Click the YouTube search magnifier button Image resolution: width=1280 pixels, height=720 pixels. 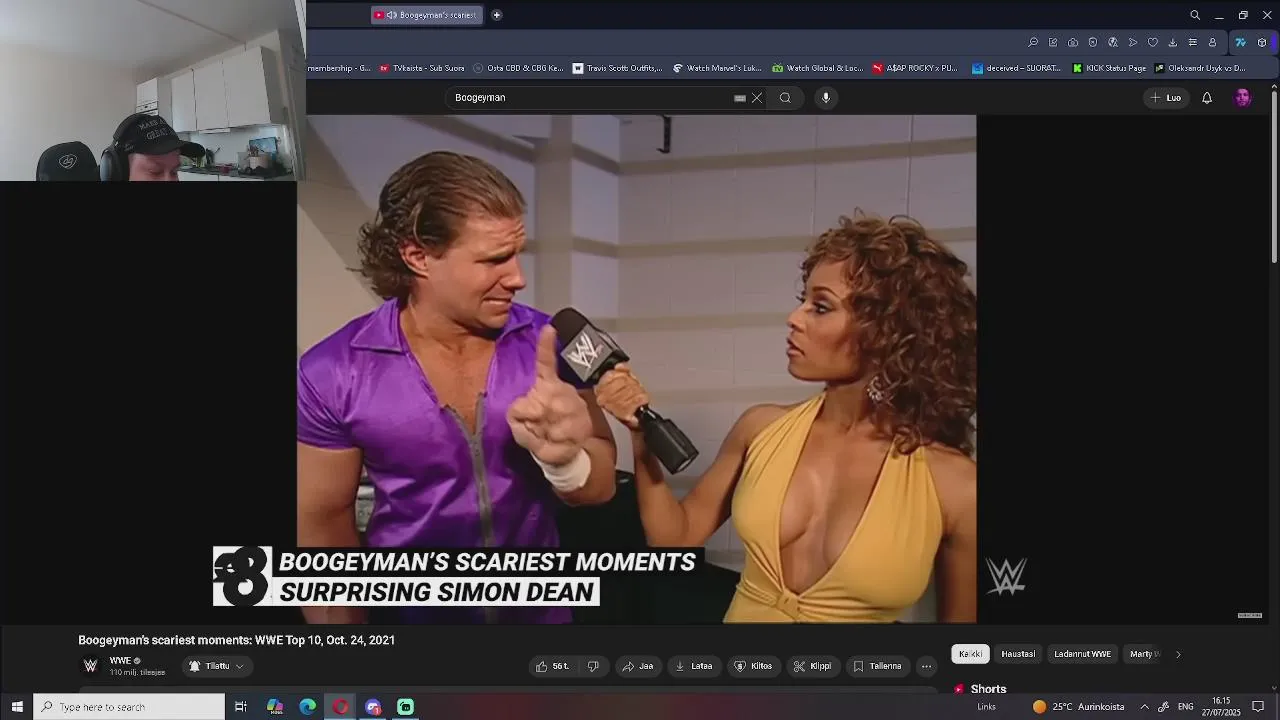pos(785,98)
